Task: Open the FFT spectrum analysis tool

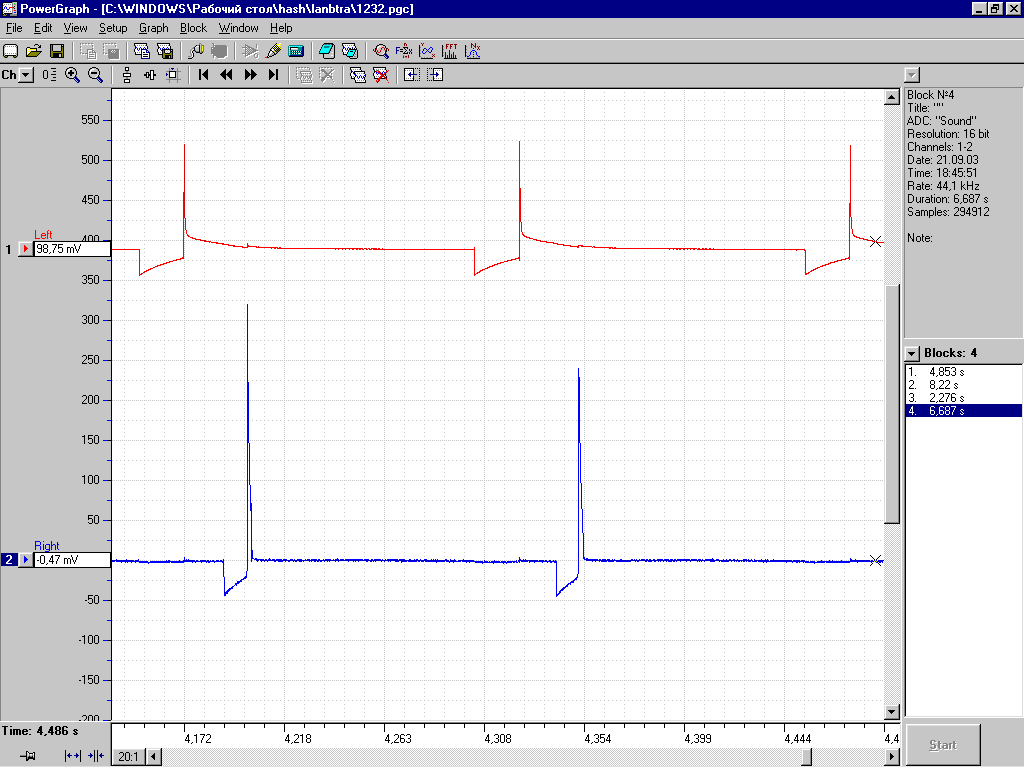Action: click(449, 51)
